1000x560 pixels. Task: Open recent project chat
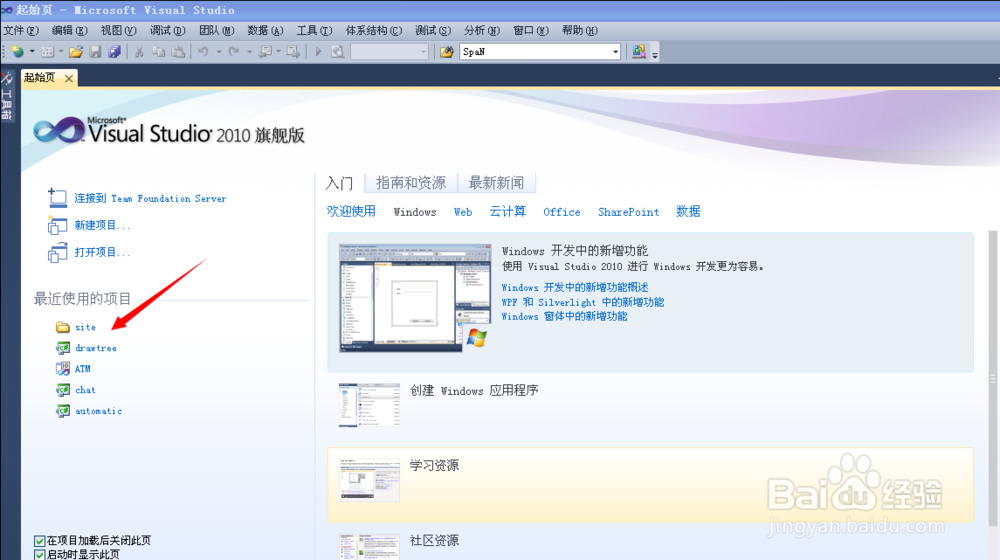[x=85, y=390]
